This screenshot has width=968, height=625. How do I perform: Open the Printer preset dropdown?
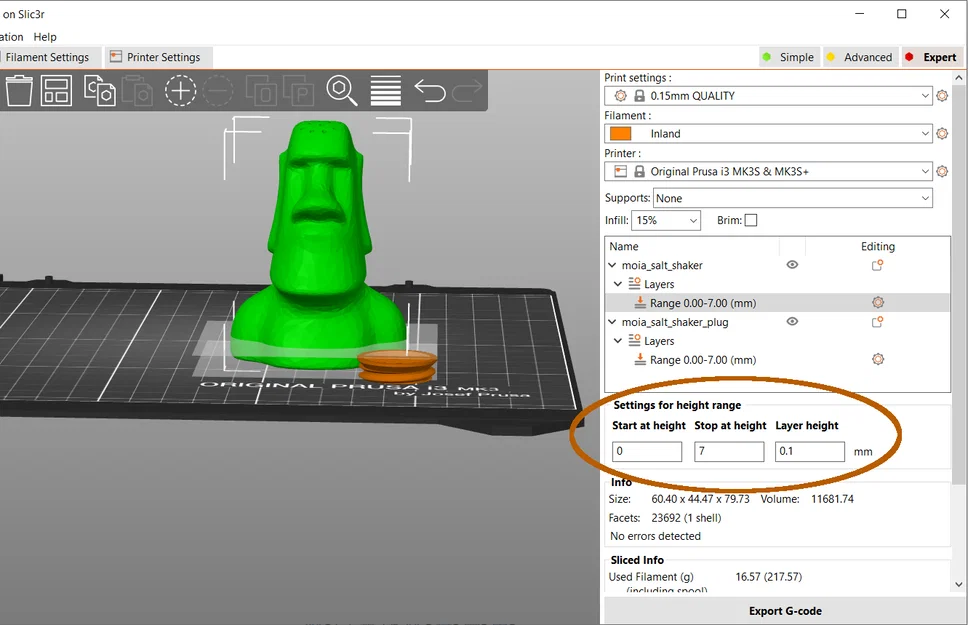768,172
